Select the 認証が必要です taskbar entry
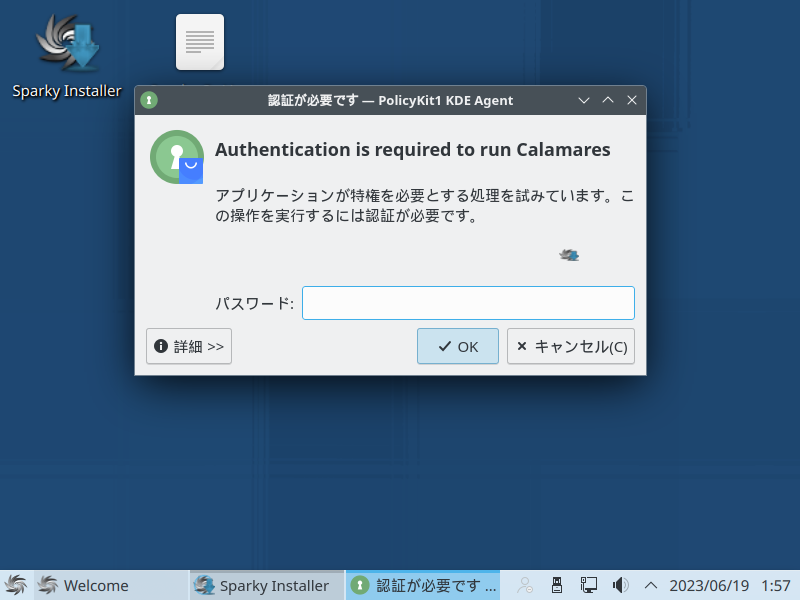This screenshot has width=800, height=600. tap(423, 585)
